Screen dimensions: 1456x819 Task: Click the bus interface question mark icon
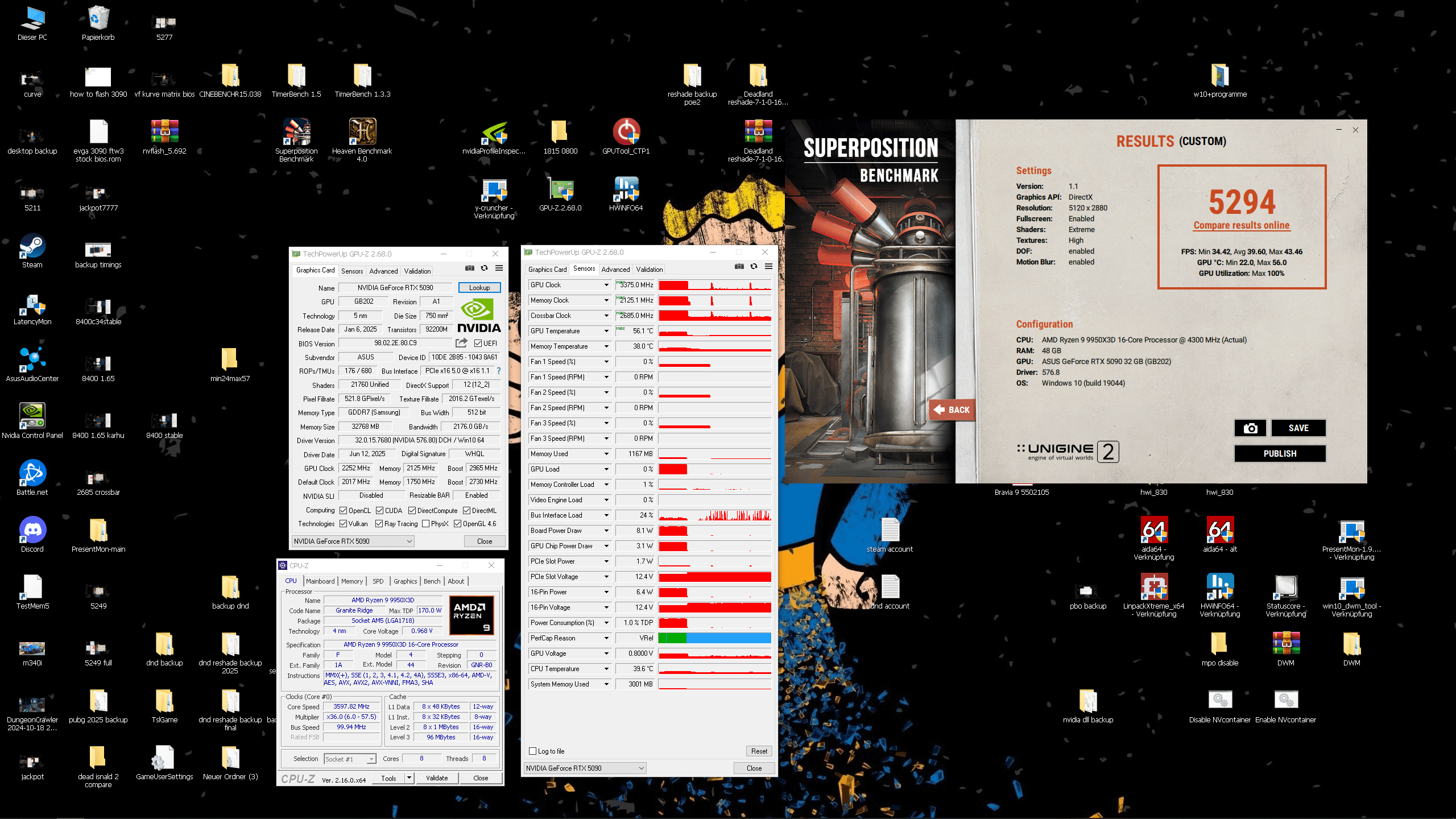tap(499, 371)
